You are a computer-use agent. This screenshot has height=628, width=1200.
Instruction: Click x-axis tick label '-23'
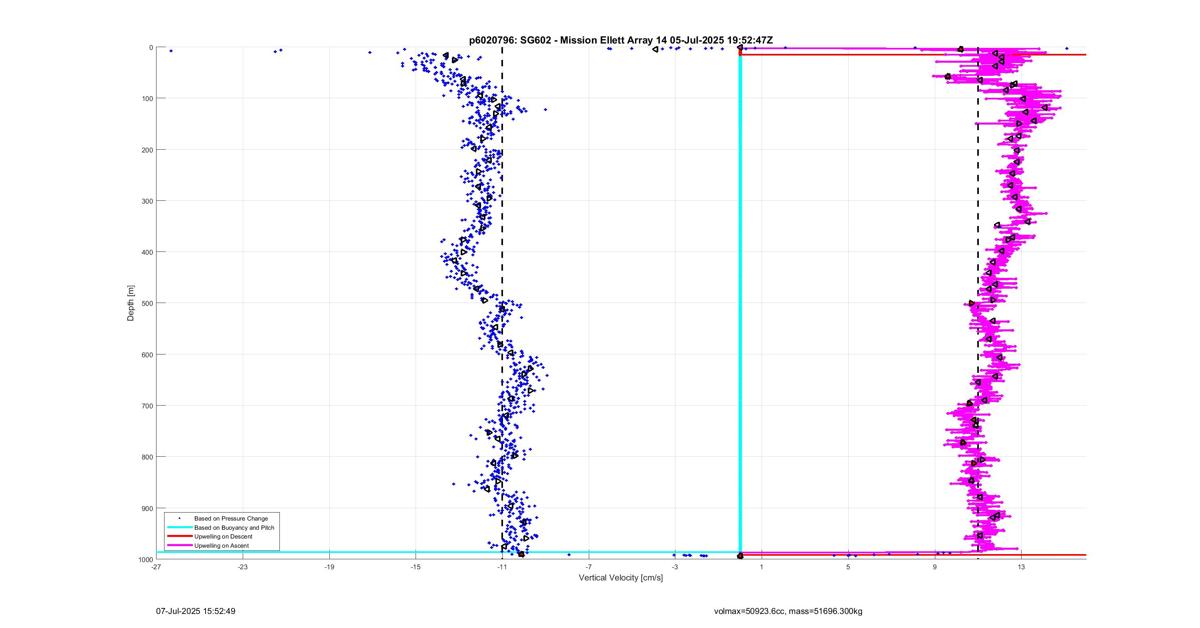243,567
